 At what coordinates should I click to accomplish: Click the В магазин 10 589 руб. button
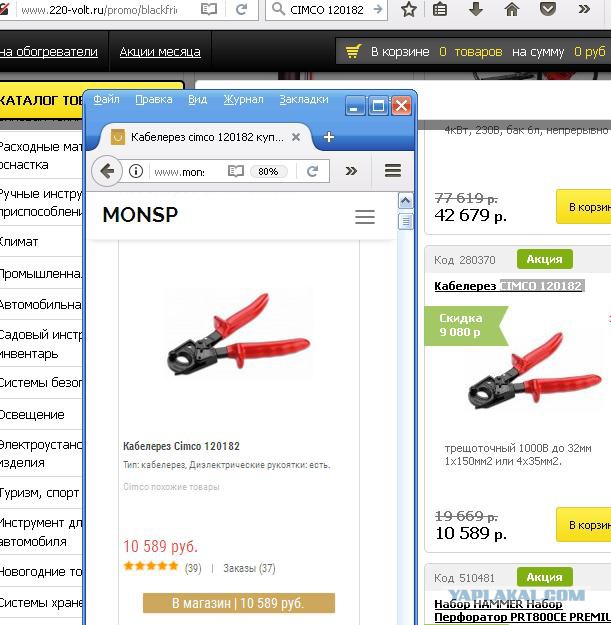(239, 603)
